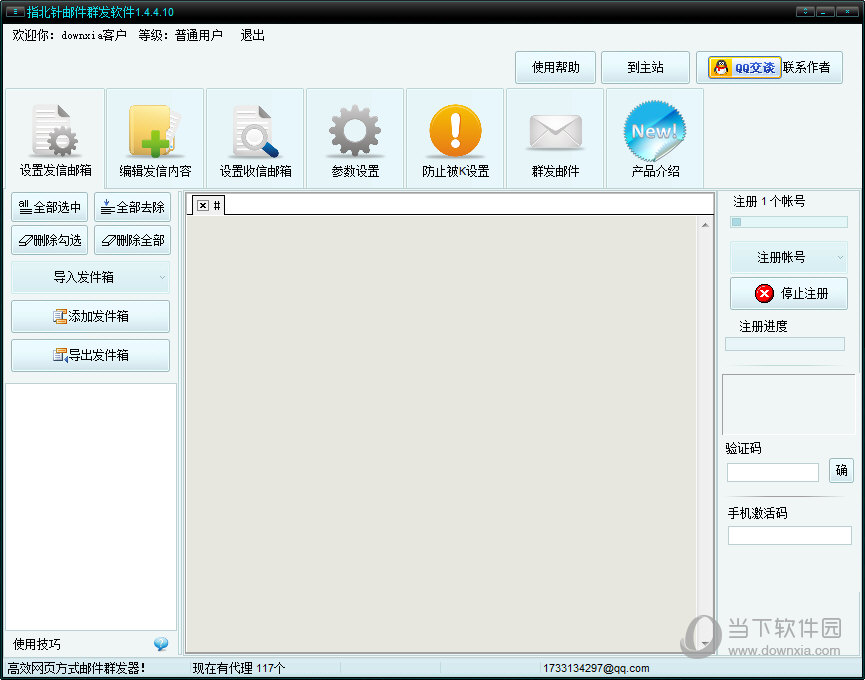Click the 手机激活码 input field
Viewport: 865px width, 680px height.
789,535
